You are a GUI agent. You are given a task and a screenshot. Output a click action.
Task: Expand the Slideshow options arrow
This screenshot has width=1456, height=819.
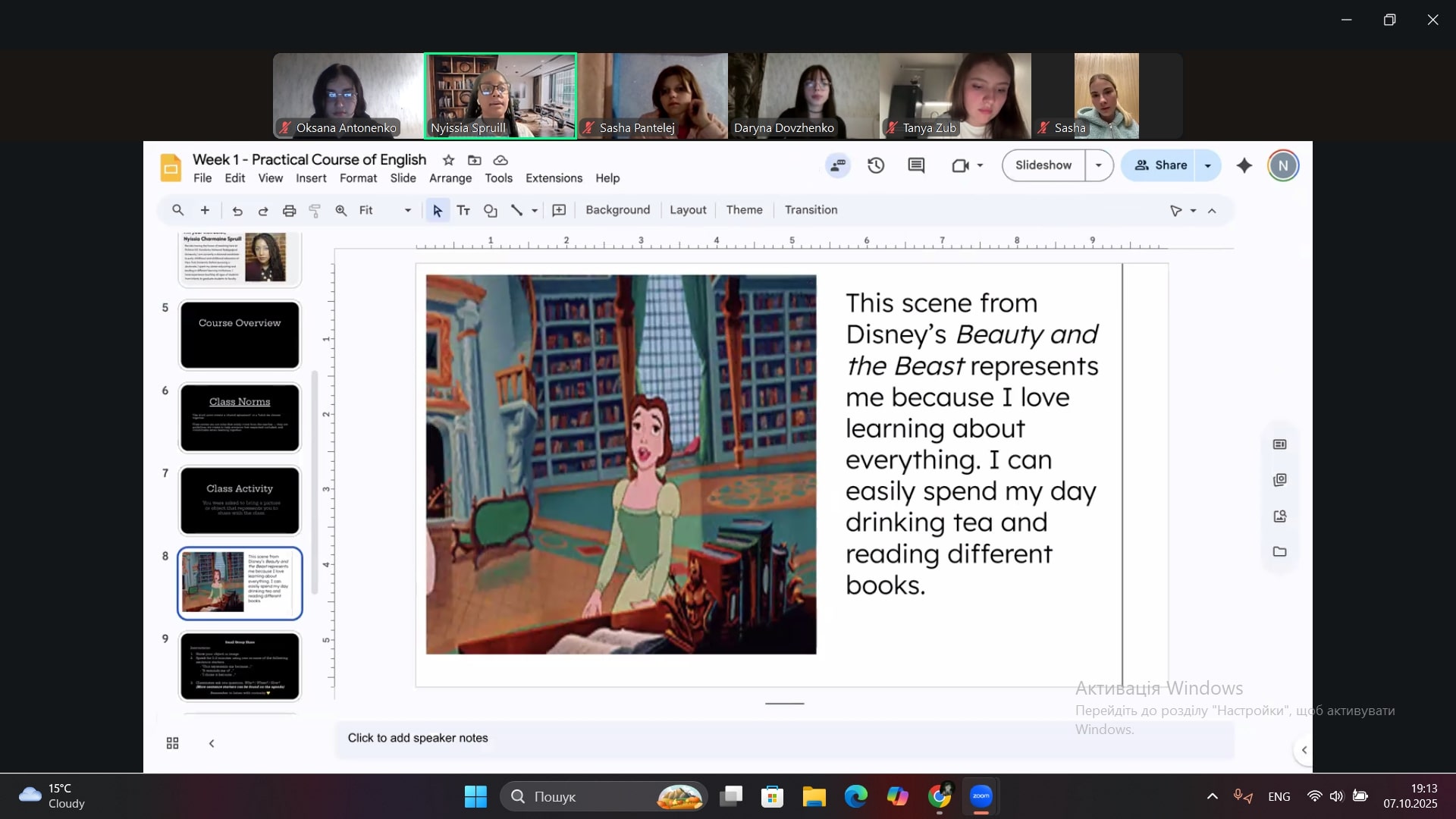1098,165
